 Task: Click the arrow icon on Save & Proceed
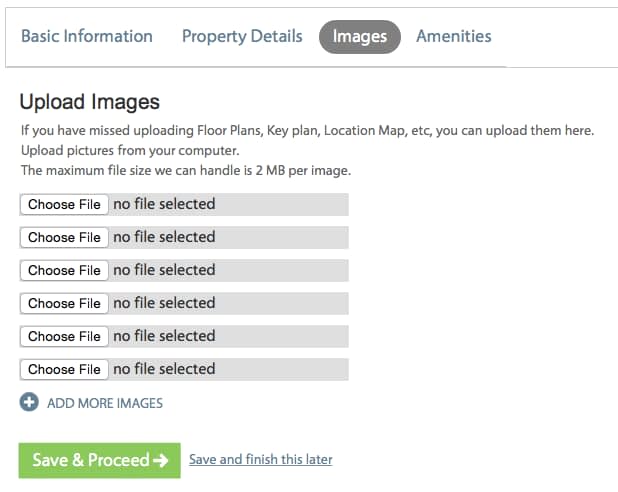(x=161, y=460)
